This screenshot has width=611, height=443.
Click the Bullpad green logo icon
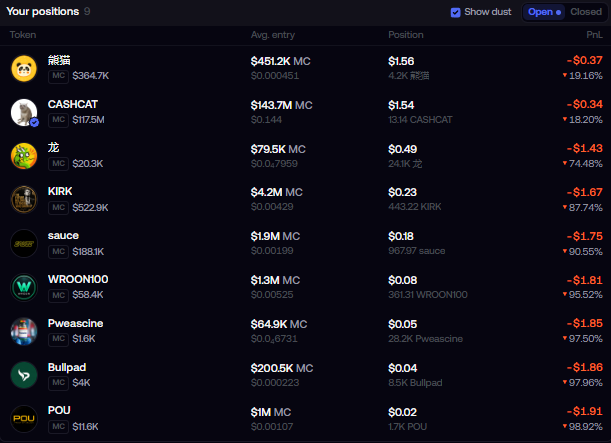click(24, 375)
